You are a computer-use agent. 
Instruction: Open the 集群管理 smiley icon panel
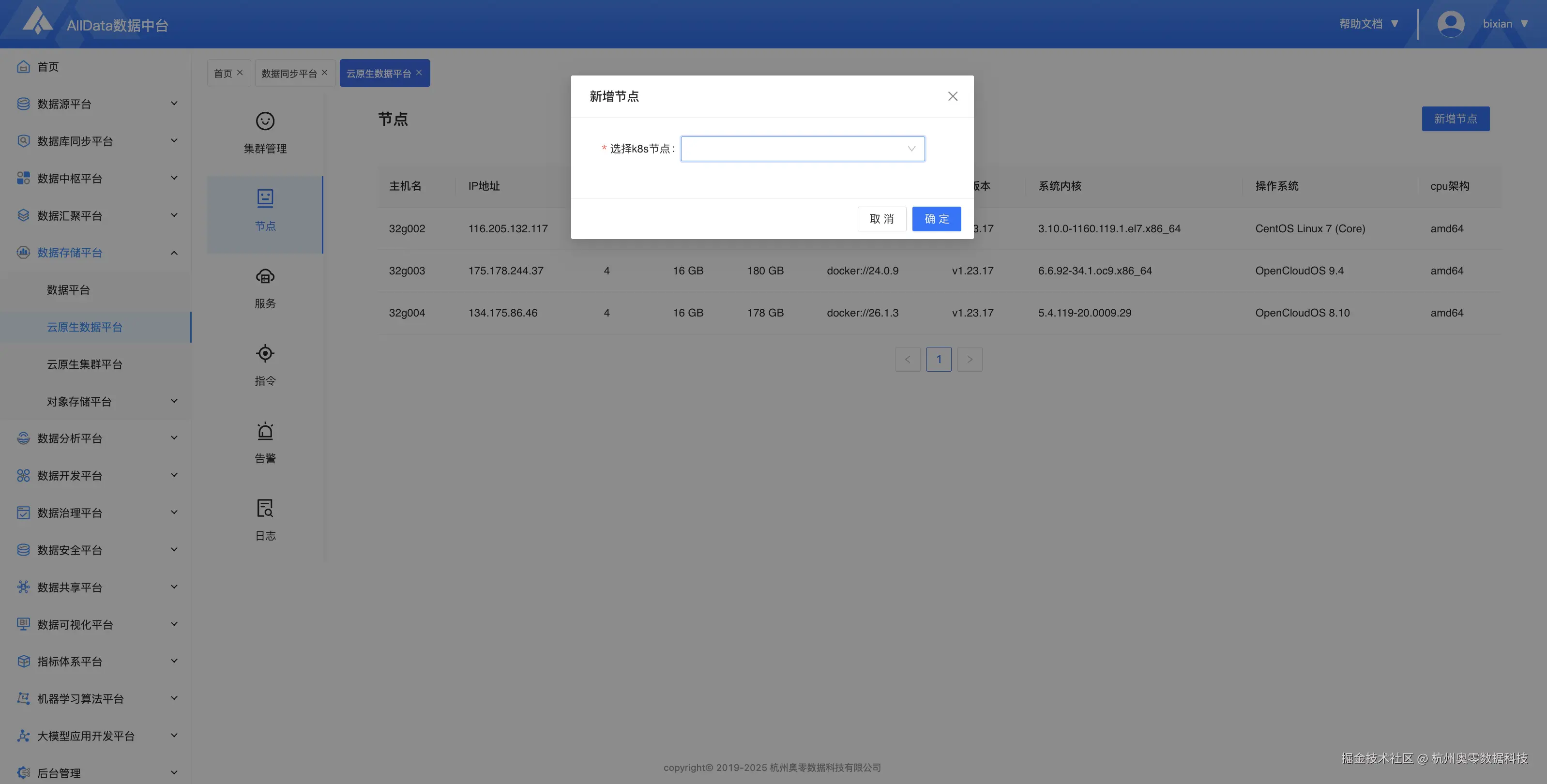point(265,122)
